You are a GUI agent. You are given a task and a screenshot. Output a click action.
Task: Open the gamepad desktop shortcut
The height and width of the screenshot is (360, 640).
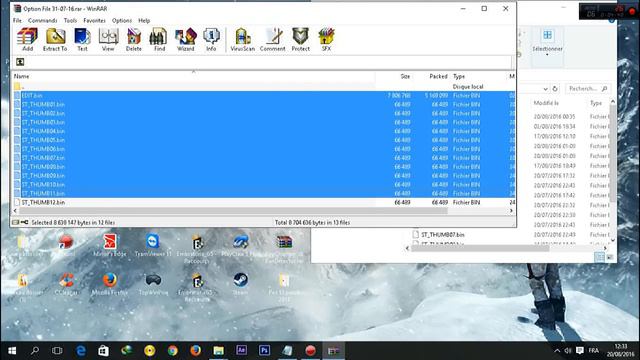click(153, 284)
